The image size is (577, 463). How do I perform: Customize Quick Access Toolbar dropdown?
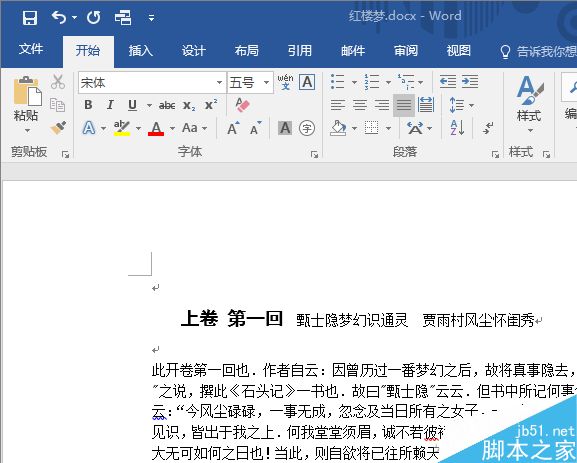click(x=151, y=18)
